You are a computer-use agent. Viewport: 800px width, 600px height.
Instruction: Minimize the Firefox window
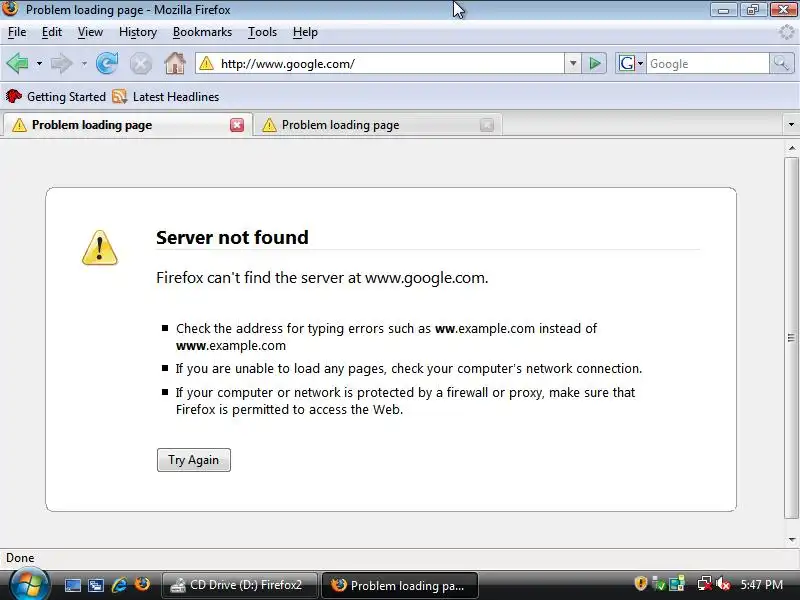[x=723, y=10]
